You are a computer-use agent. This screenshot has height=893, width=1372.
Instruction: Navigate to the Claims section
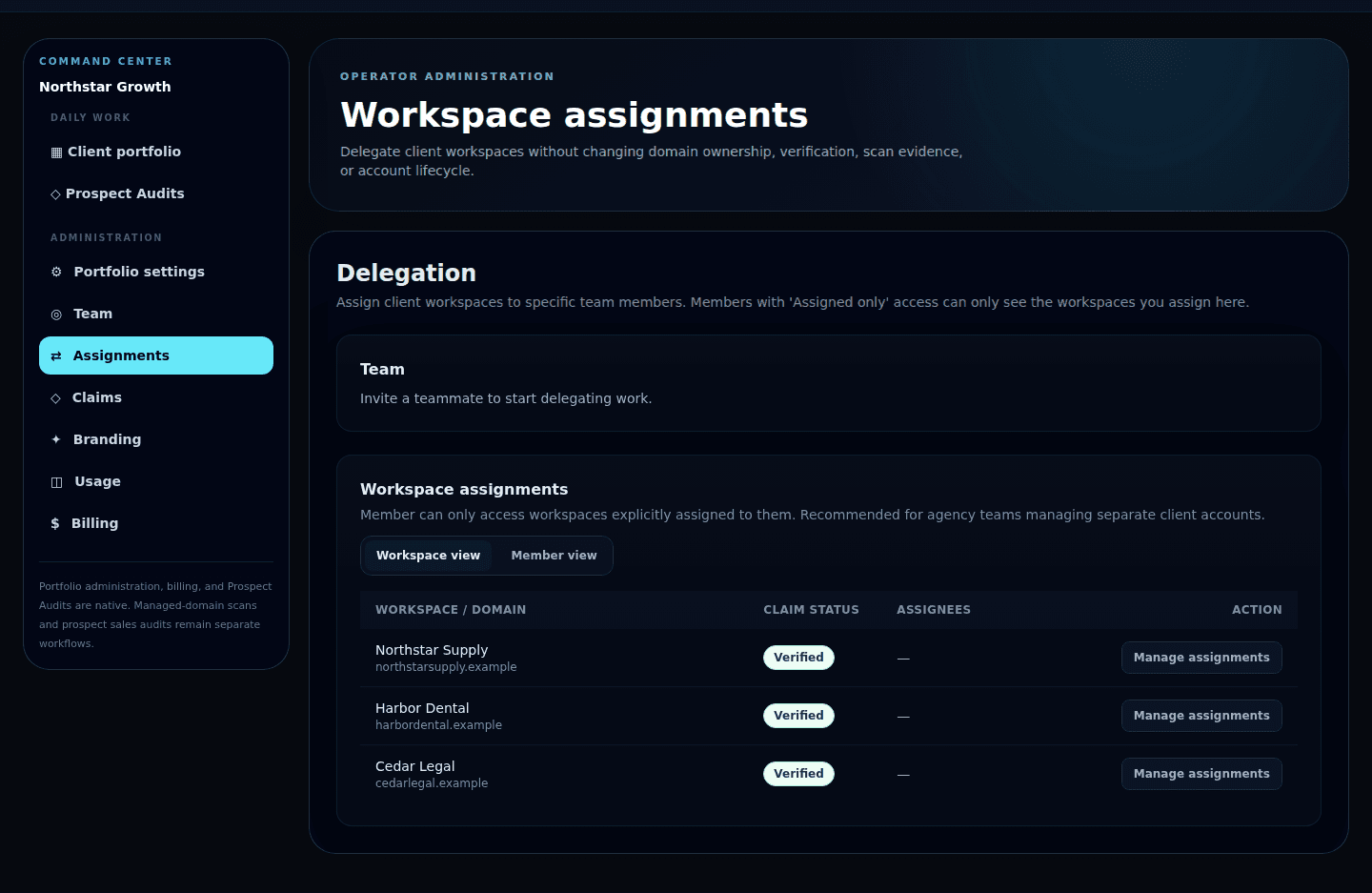point(156,397)
